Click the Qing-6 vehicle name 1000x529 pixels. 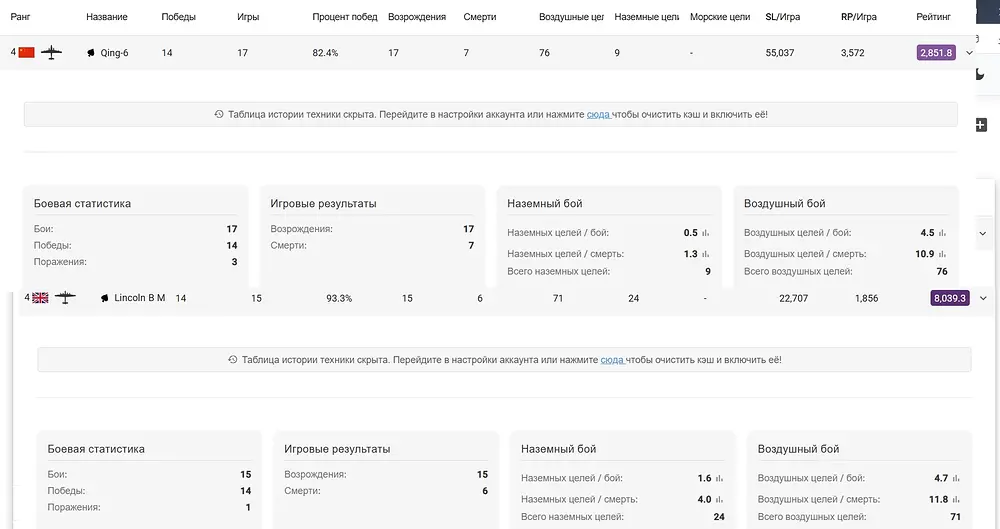coord(114,53)
